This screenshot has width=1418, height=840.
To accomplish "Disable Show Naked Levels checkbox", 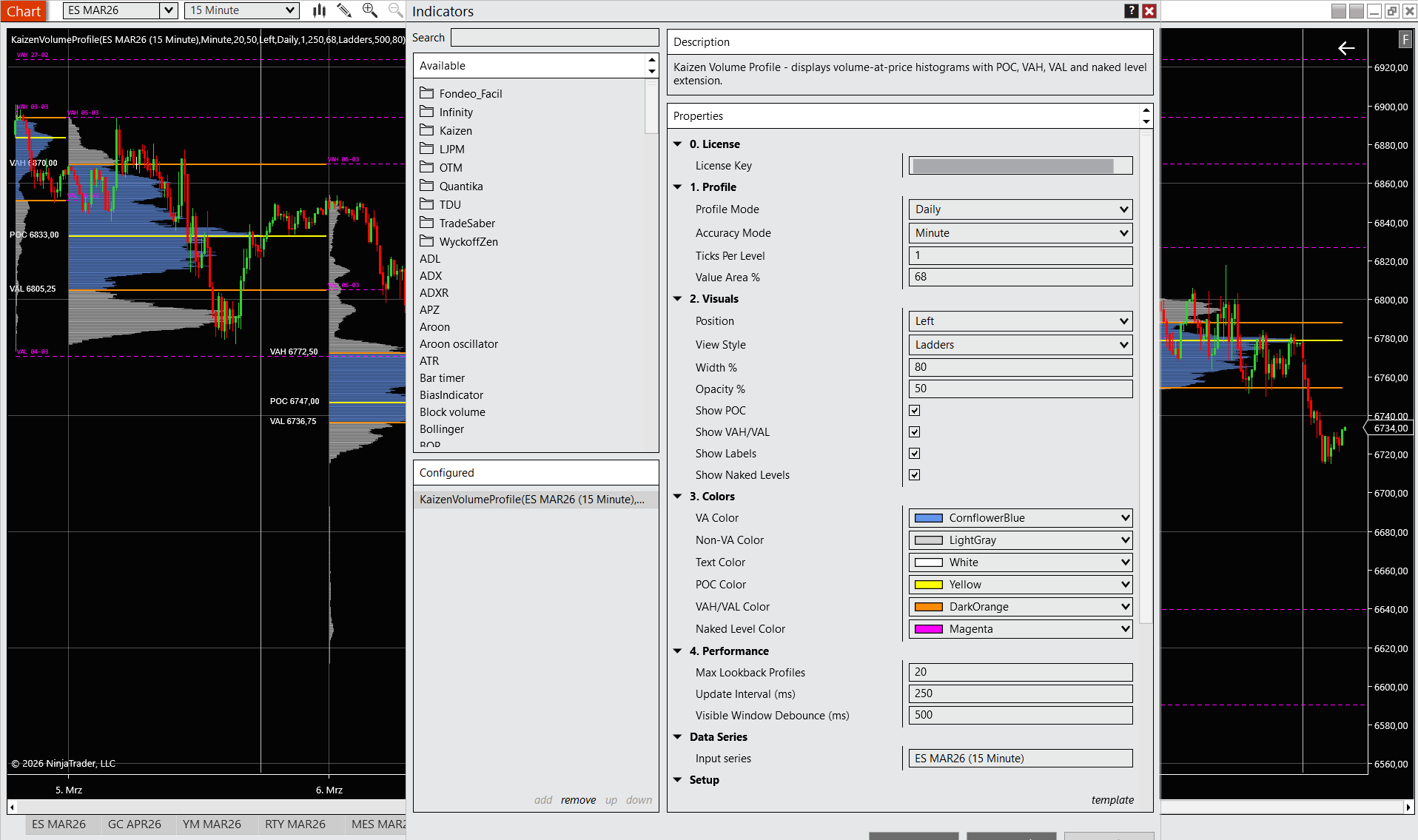I will tap(915, 475).
